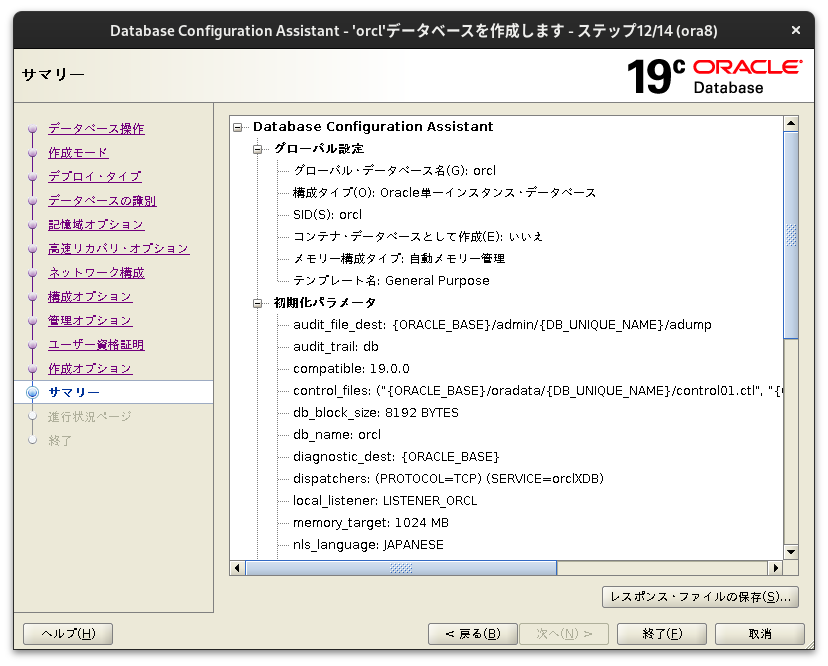Click the 終了(F) button
Viewport: 828px width, 666px height.
pos(661,633)
